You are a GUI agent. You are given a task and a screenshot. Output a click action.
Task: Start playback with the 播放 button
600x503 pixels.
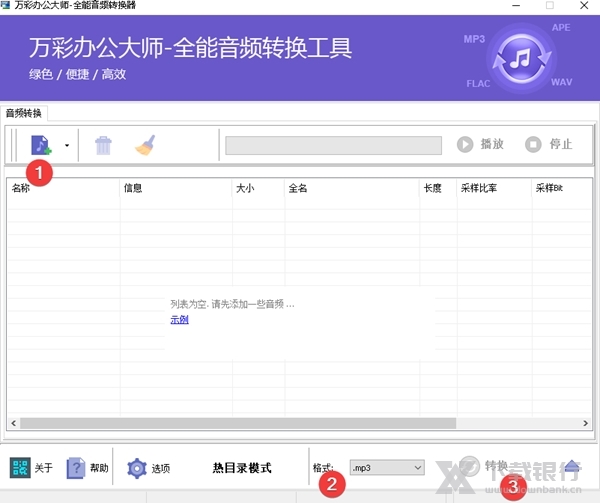480,144
